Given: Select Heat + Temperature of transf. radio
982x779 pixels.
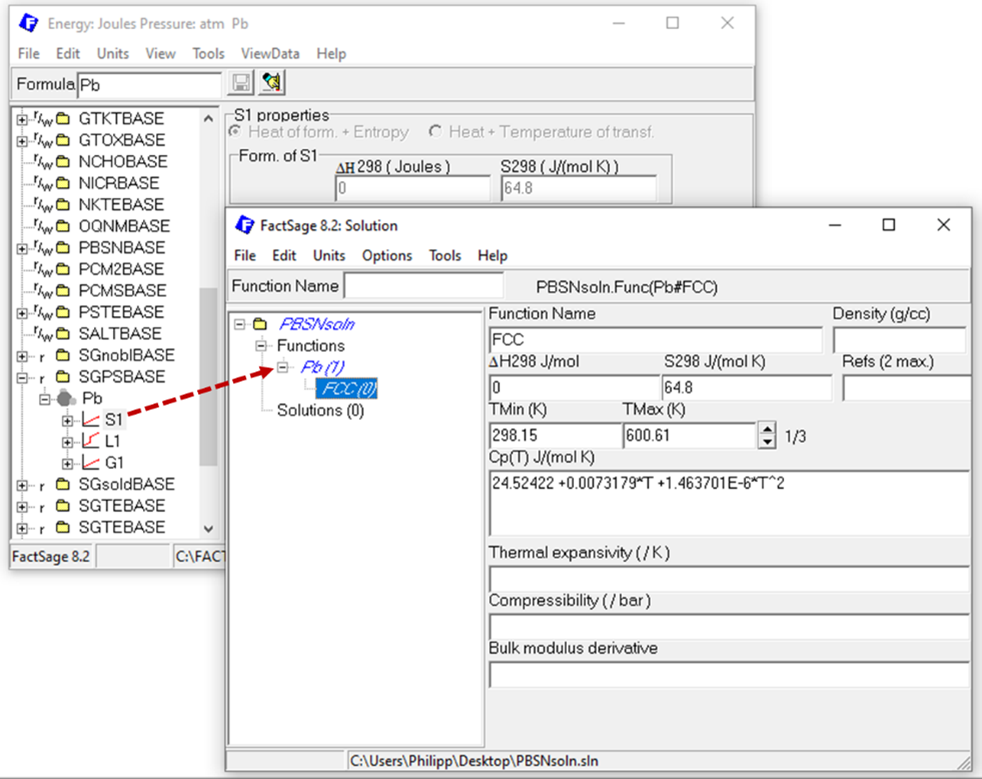Looking at the screenshot, I should pos(435,132).
